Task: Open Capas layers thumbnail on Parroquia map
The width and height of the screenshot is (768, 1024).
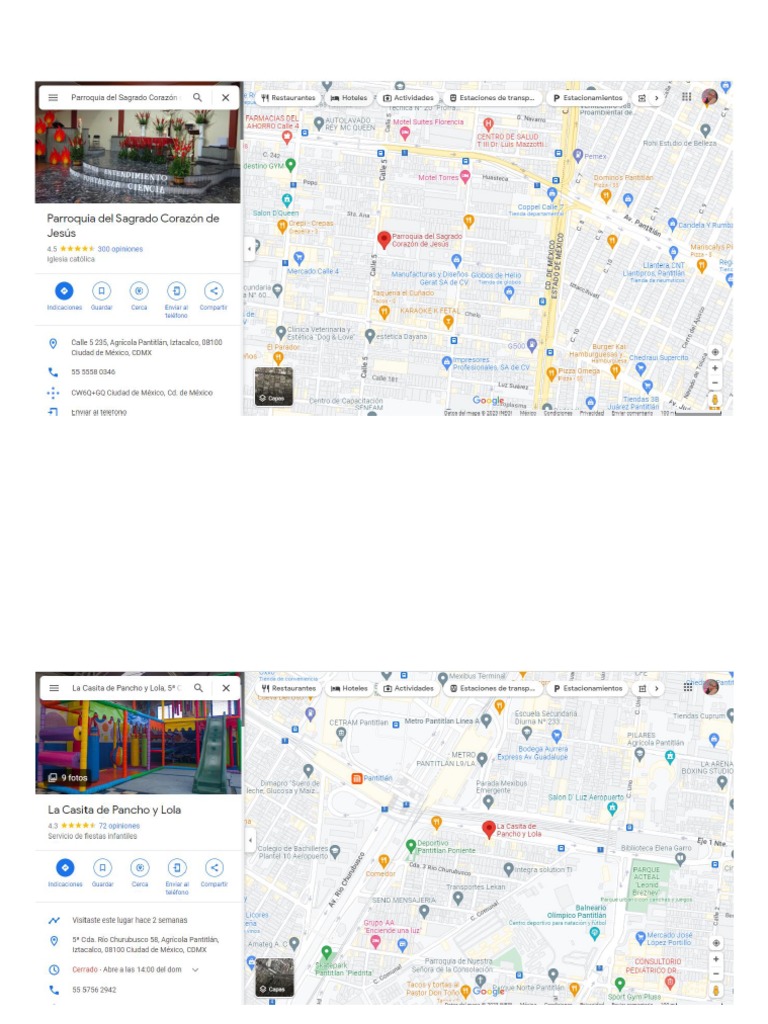Action: coord(274,386)
